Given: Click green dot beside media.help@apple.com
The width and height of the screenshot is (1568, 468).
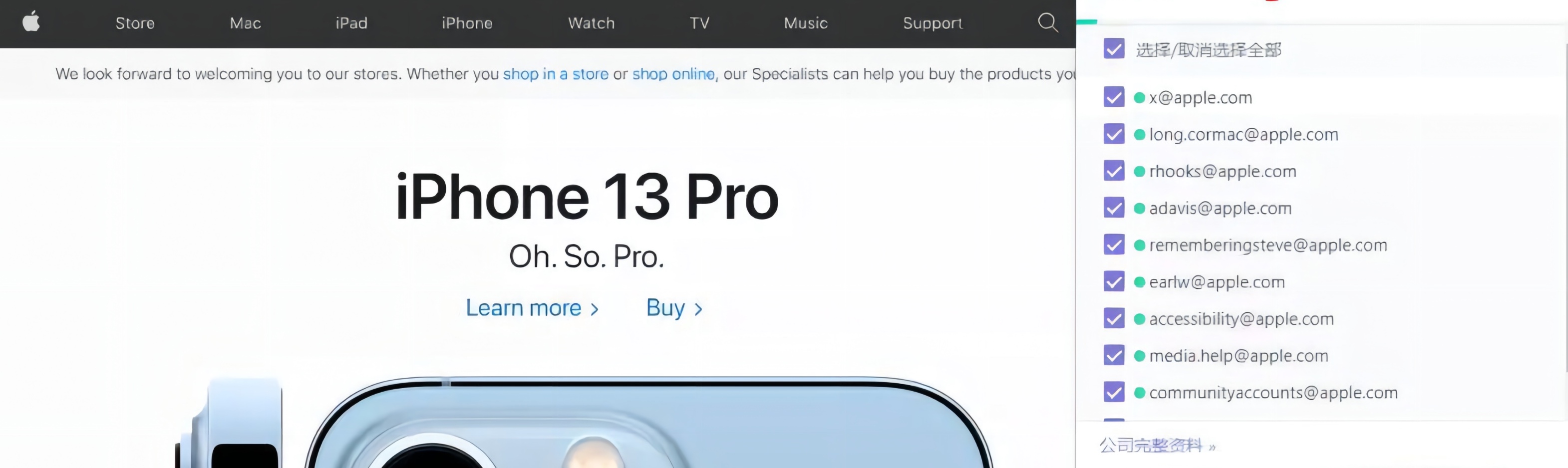Looking at the screenshot, I should click(x=1140, y=356).
